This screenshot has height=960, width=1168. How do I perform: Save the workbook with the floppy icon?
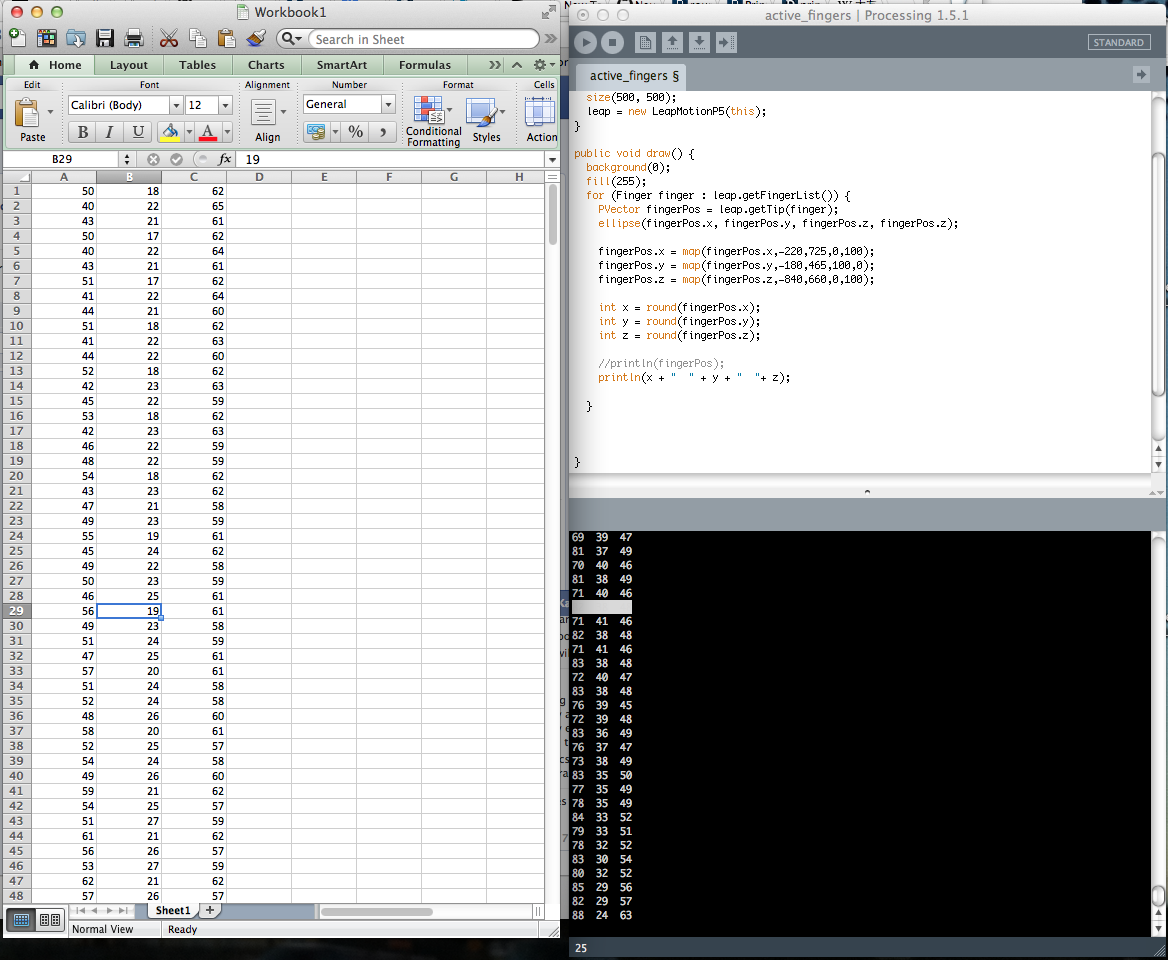click(105, 38)
